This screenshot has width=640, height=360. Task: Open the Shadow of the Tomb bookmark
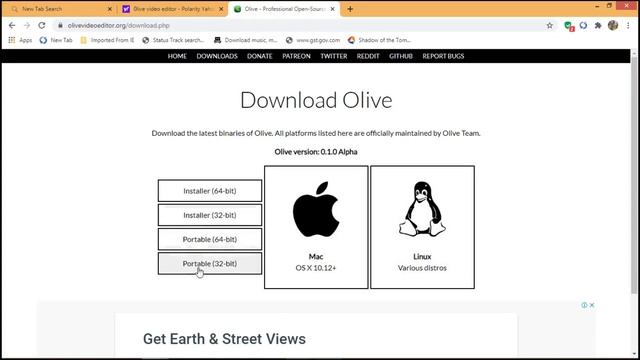coord(380,40)
